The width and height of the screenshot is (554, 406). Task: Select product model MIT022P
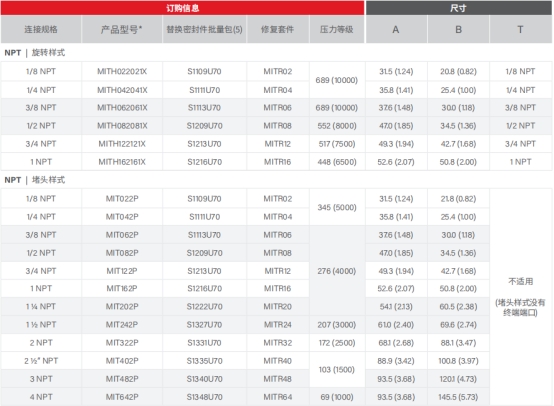122,199
